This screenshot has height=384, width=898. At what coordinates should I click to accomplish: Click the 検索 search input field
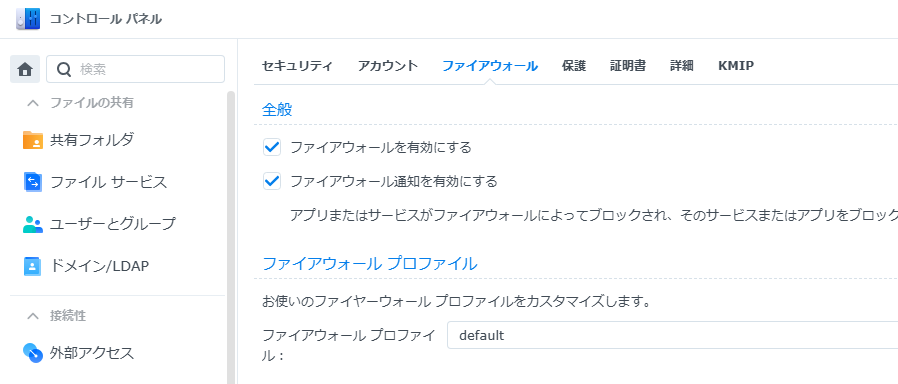coord(135,69)
